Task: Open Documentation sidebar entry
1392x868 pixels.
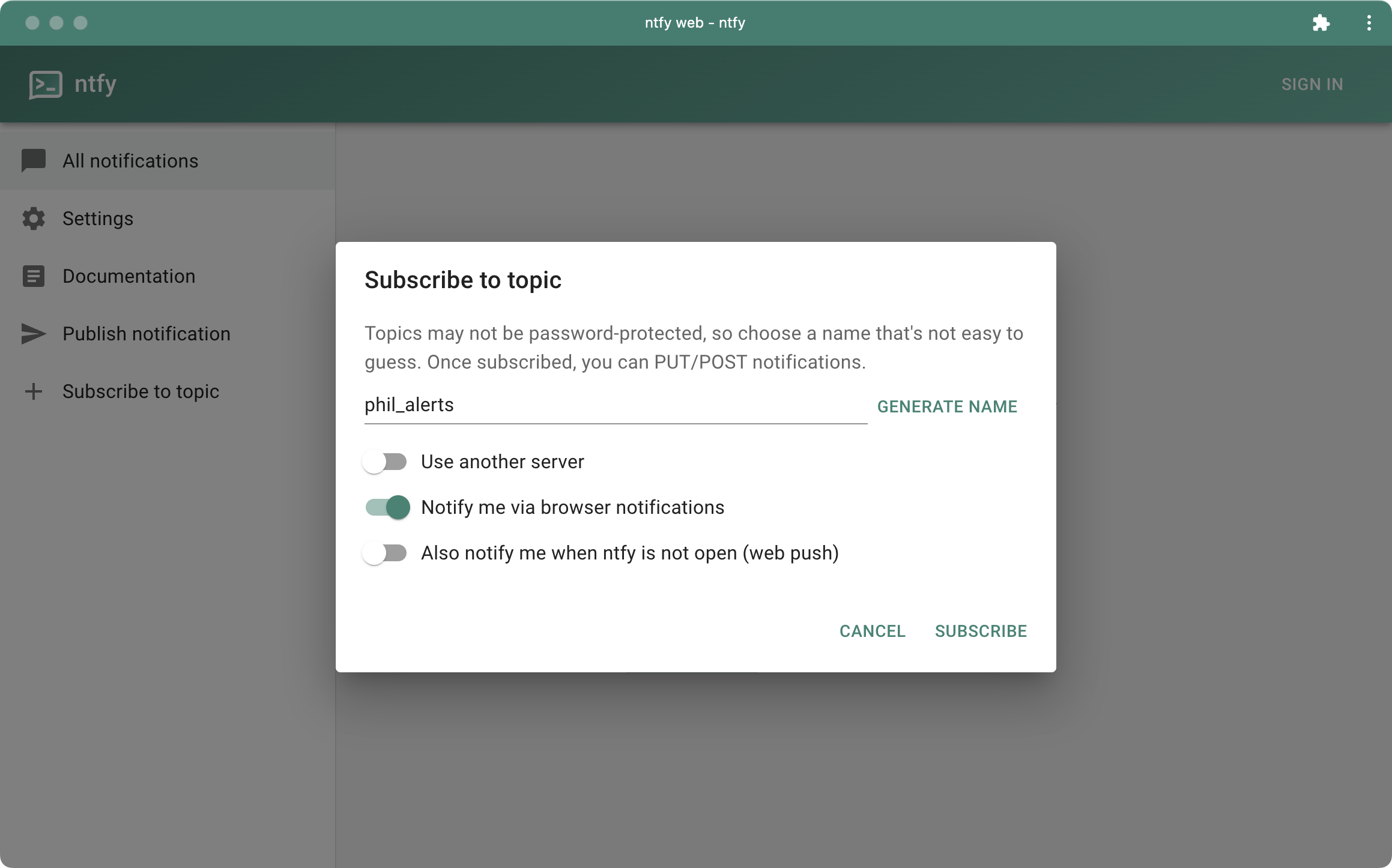Action: 129,276
